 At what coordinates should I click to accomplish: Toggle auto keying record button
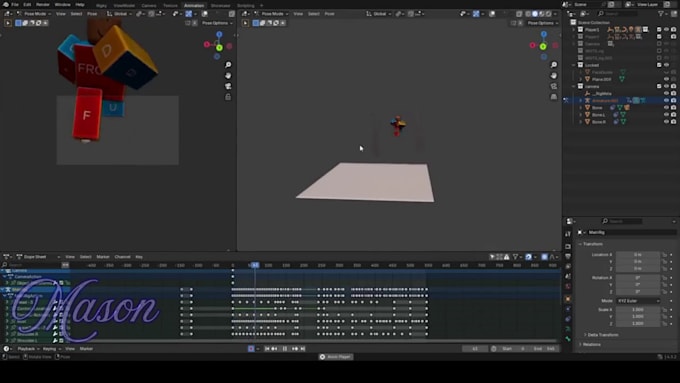click(x=251, y=349)
